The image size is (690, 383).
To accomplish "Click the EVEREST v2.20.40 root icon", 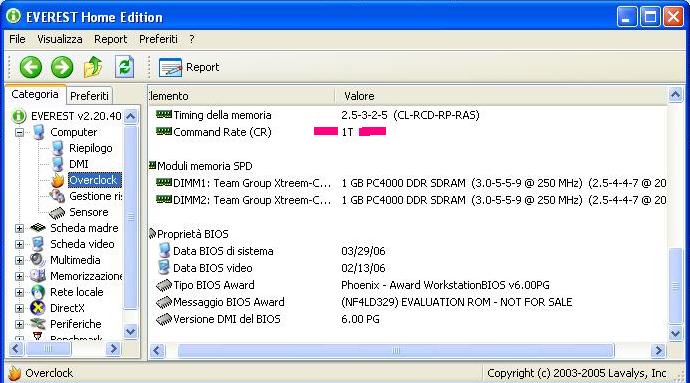I will tap(18, 116).
